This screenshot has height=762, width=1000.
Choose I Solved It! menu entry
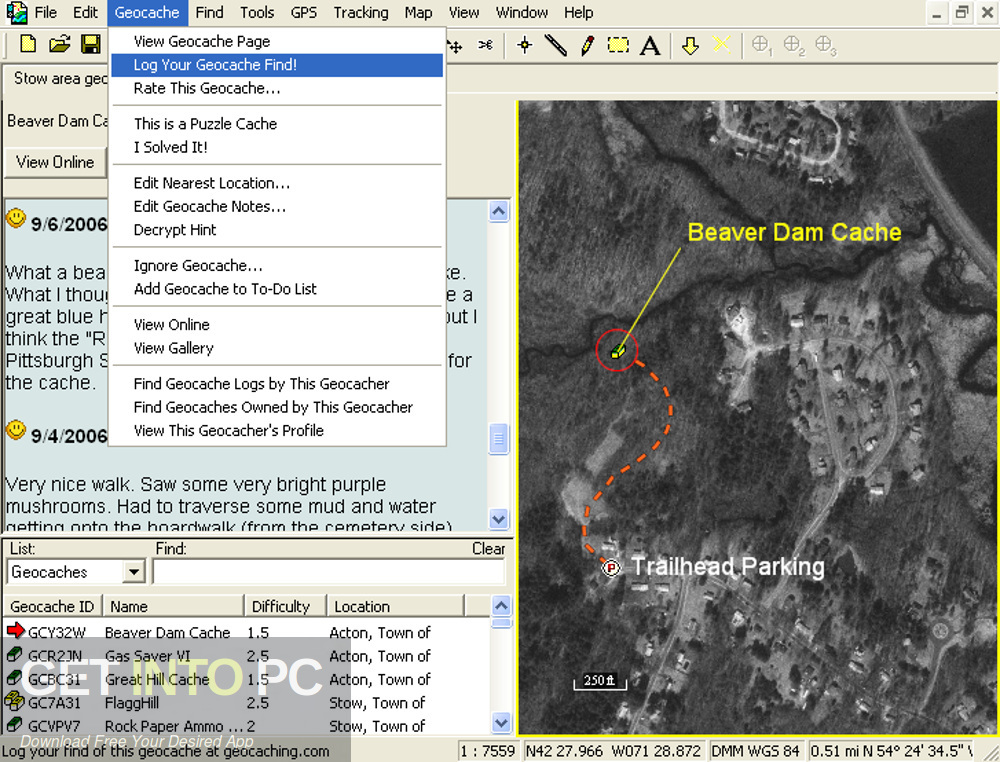point(277,147)
